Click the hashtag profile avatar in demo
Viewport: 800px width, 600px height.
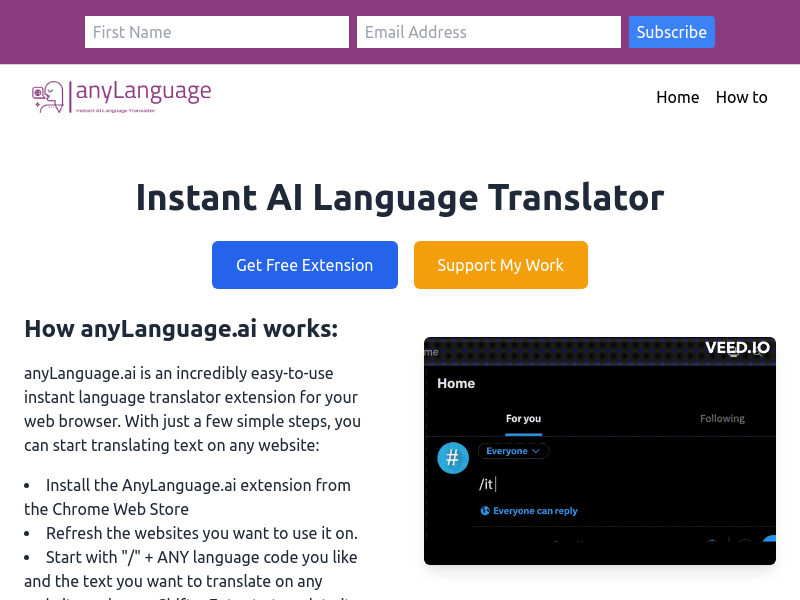pyautogui.click(x=453, y=458)
